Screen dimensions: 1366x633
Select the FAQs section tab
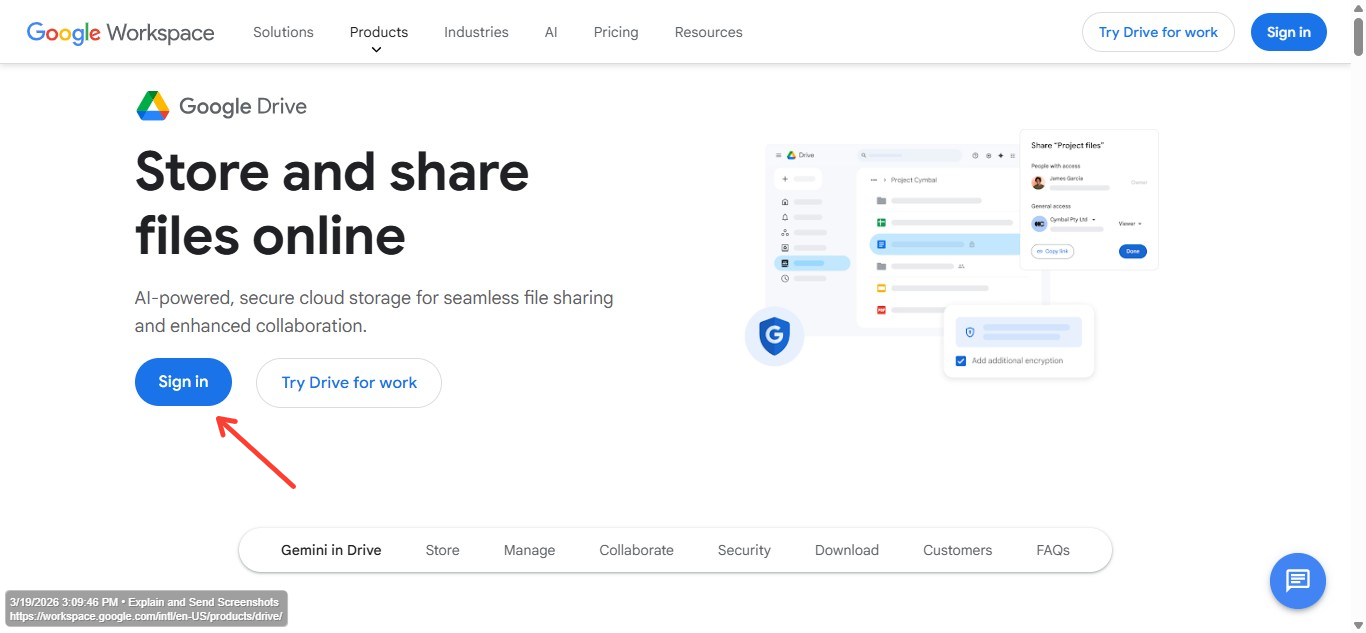pyautogui.click(x=1053, y=550)
